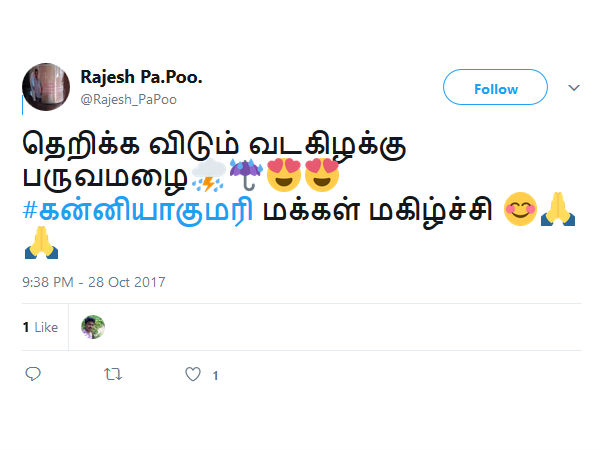Open the #கன்னியாகுமரி hashtag link
Screen dimensions: 600x450
[x=138, y=210]
